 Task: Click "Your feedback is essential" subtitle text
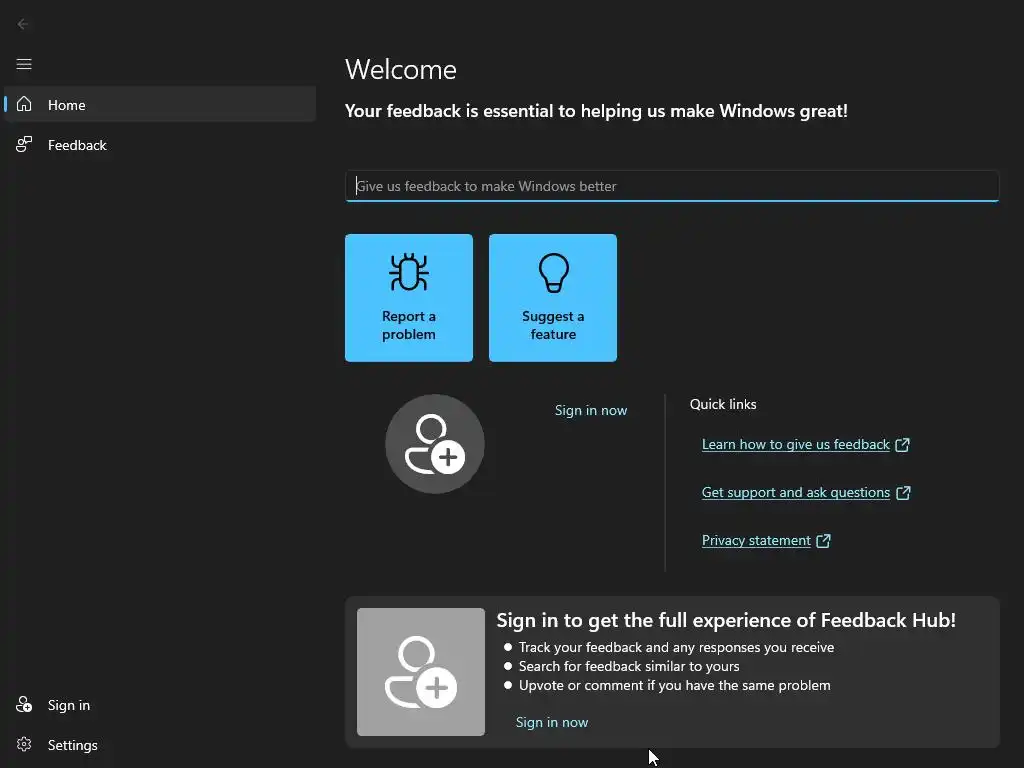596,111
